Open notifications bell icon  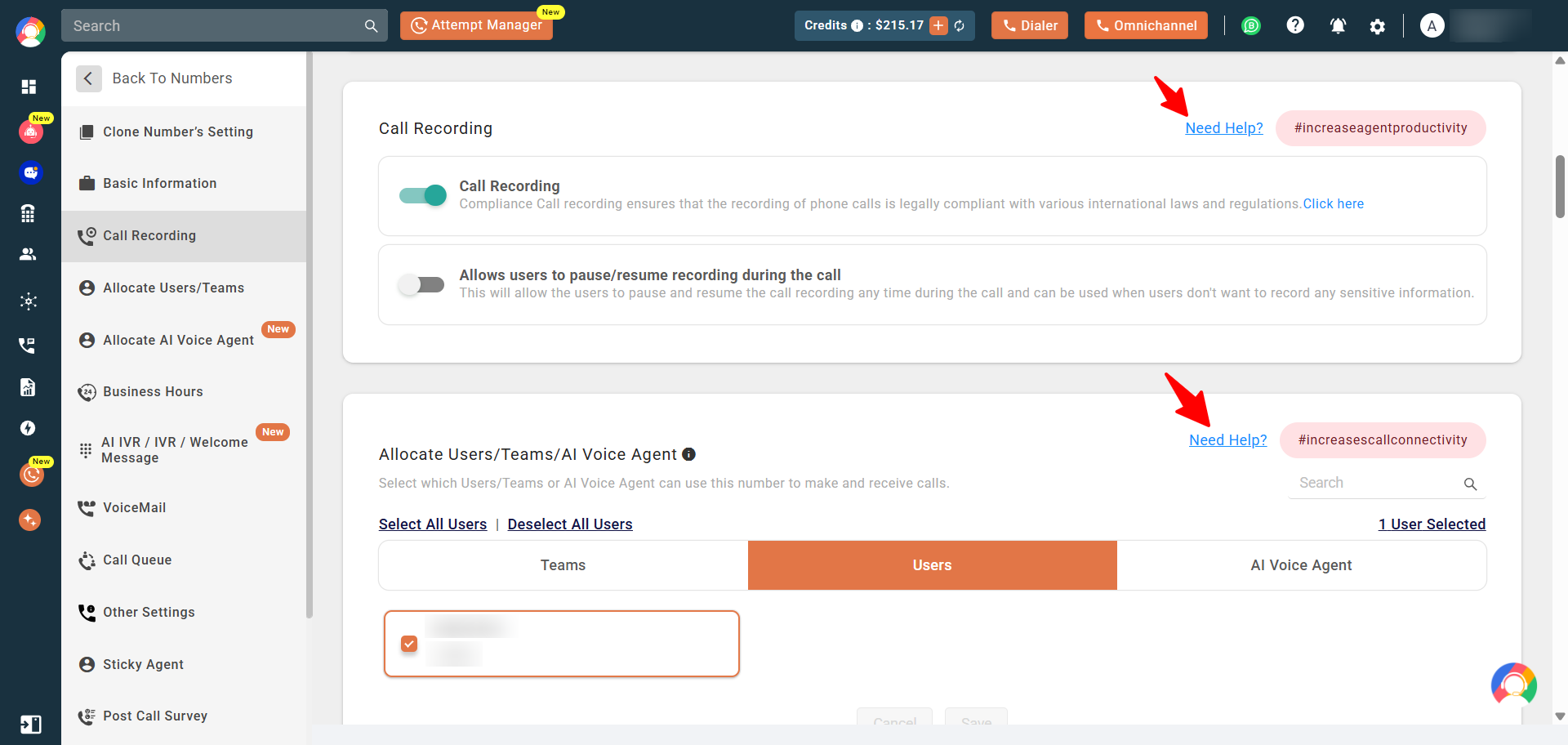(1338, 25)
